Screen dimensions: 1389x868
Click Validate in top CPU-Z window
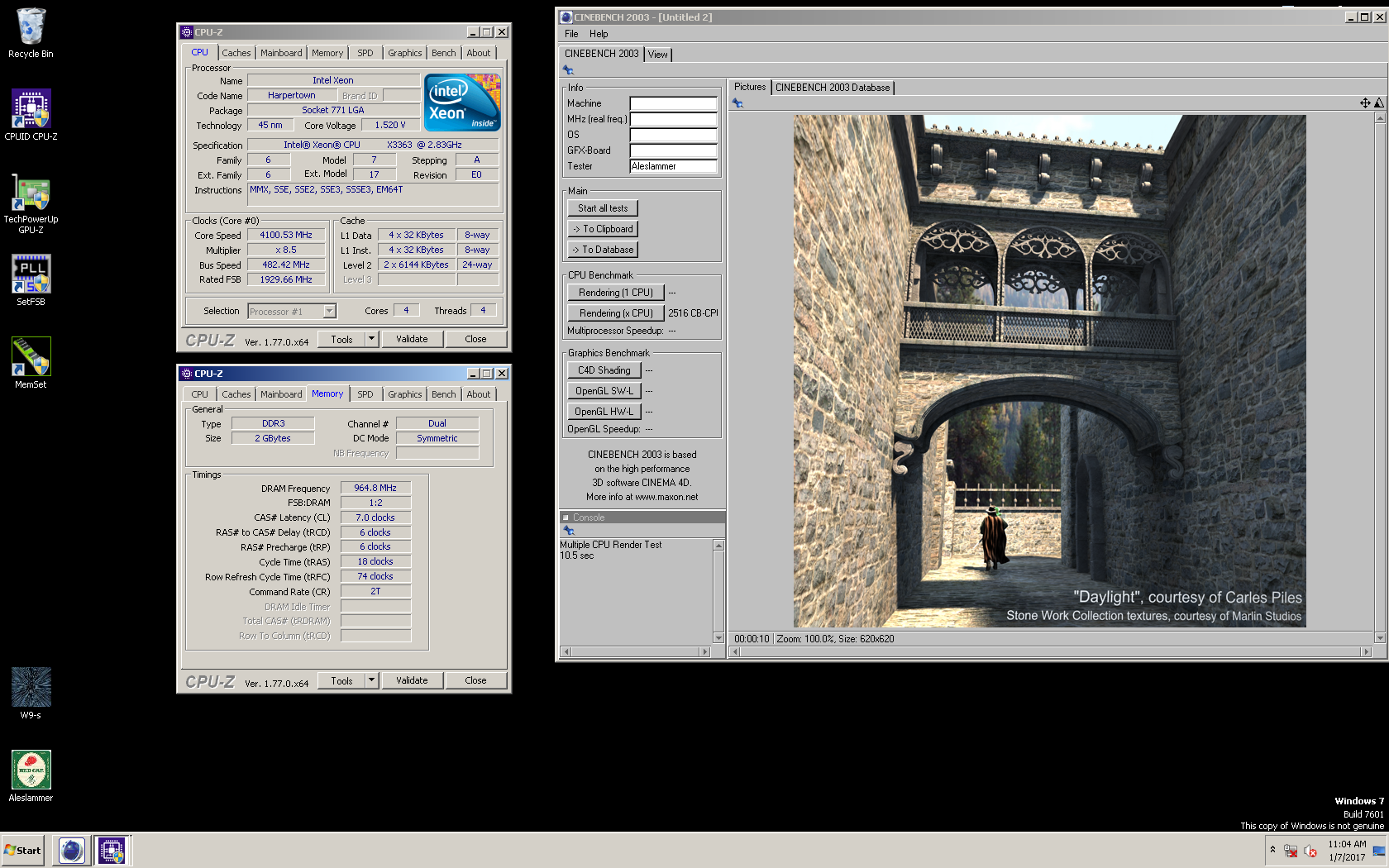(x=412, y=339)
